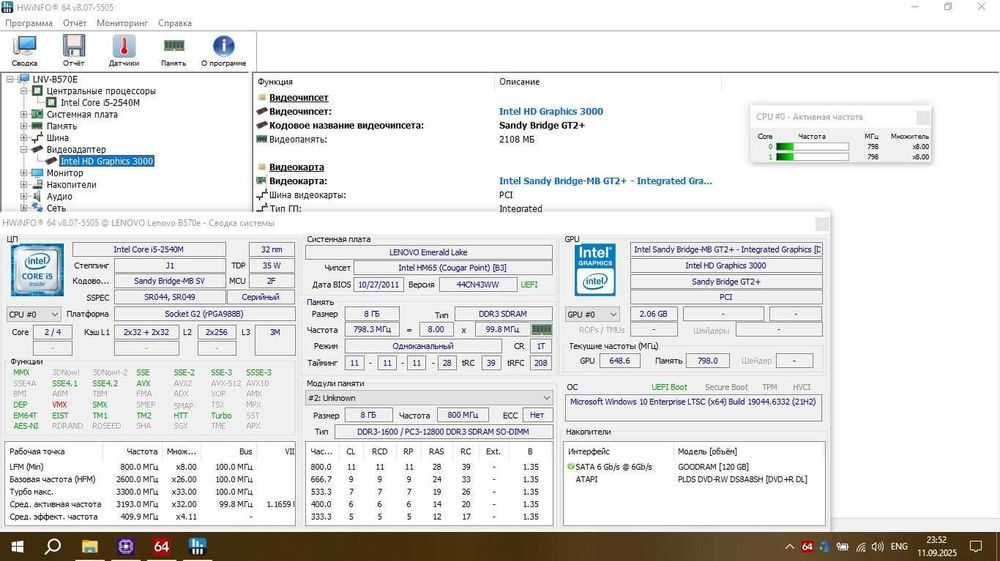Expand the Системная плата tree node

24,114
